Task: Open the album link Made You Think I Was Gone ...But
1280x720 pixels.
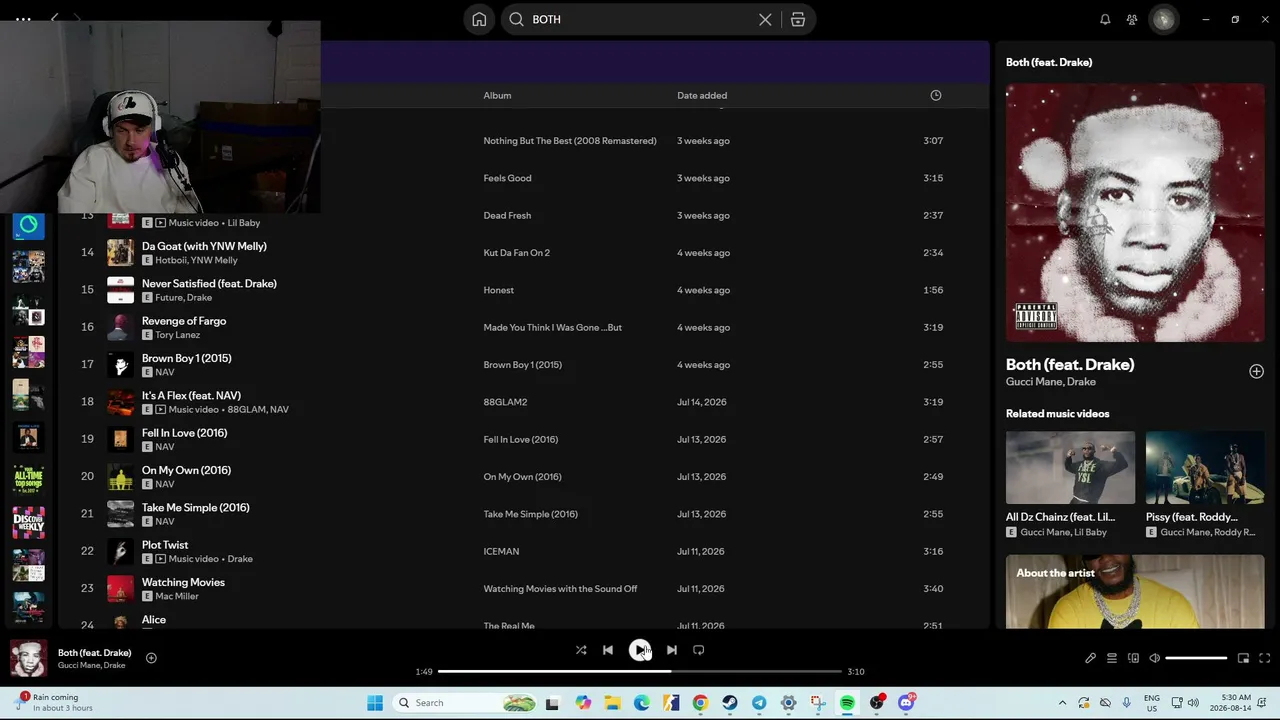Action: [x=553, y=327]
